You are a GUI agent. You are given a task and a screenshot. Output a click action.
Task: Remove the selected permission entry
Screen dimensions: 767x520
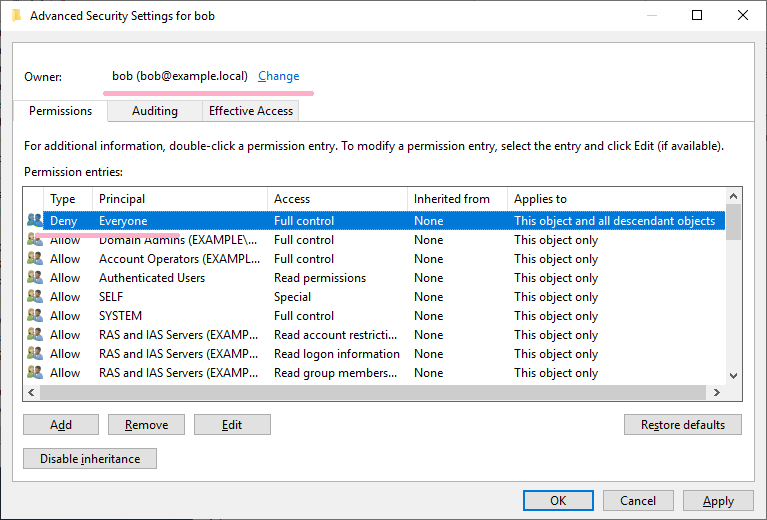[146, 425]
